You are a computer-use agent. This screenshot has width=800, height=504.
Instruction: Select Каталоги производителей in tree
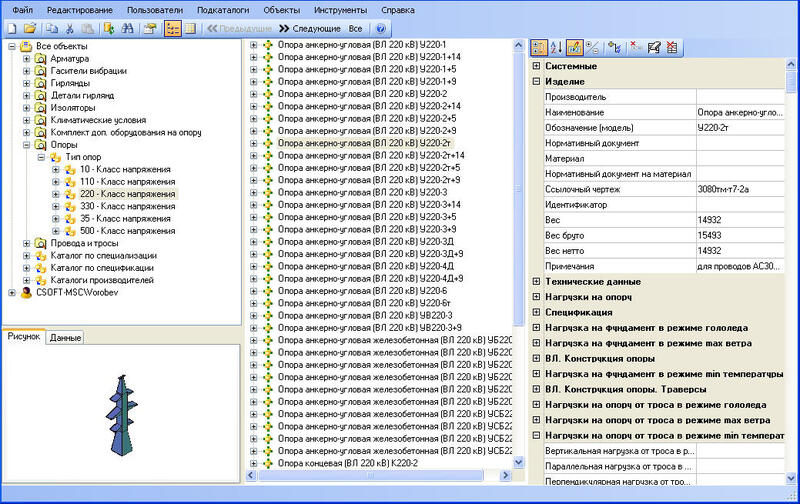[x=102, y=280]
